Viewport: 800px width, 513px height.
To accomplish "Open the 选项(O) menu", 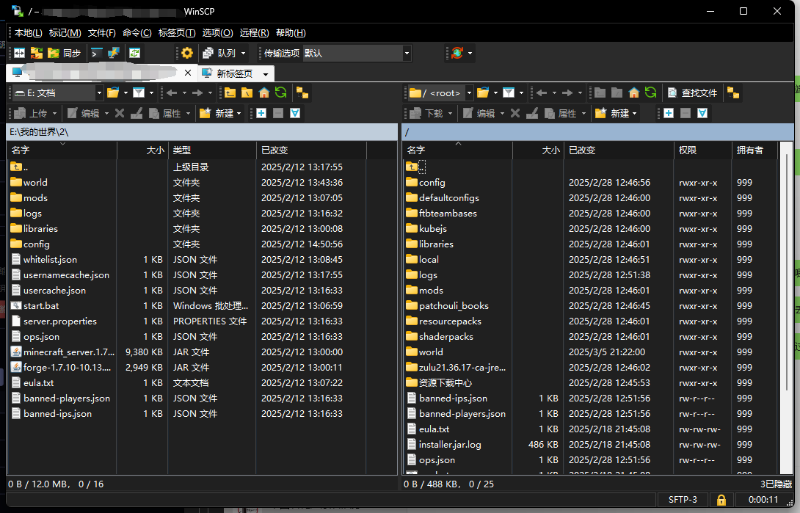I will [x=218, y=33].
